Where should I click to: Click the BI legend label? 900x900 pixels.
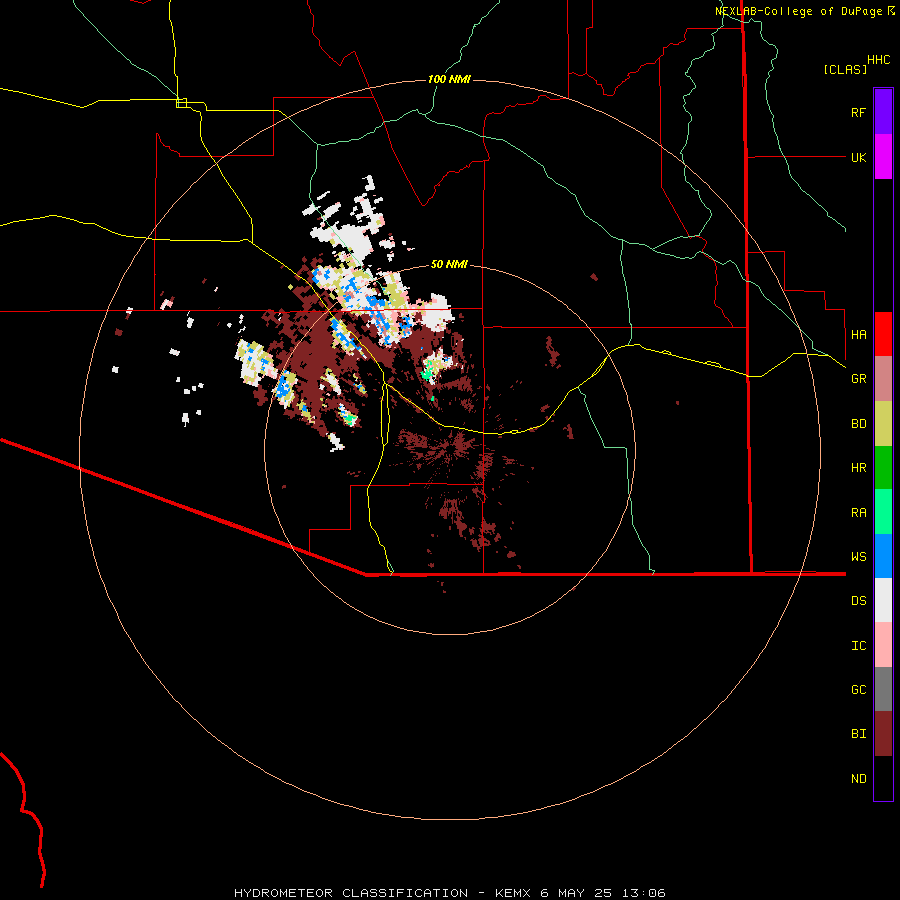tap(858, 734)
